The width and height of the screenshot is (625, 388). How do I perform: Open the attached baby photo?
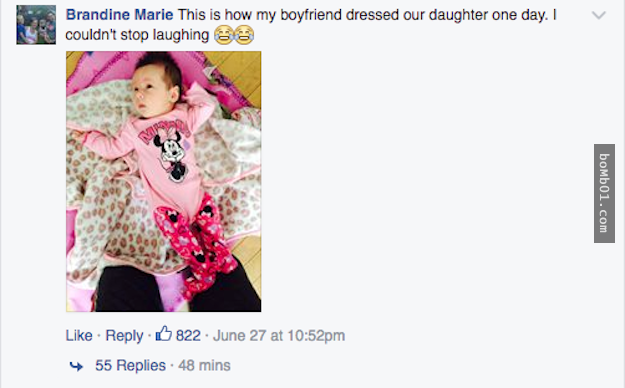point(163,181)
